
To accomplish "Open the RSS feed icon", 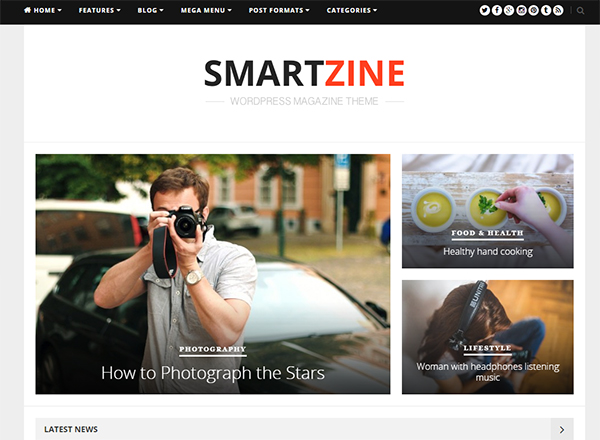I will point(558,10).
